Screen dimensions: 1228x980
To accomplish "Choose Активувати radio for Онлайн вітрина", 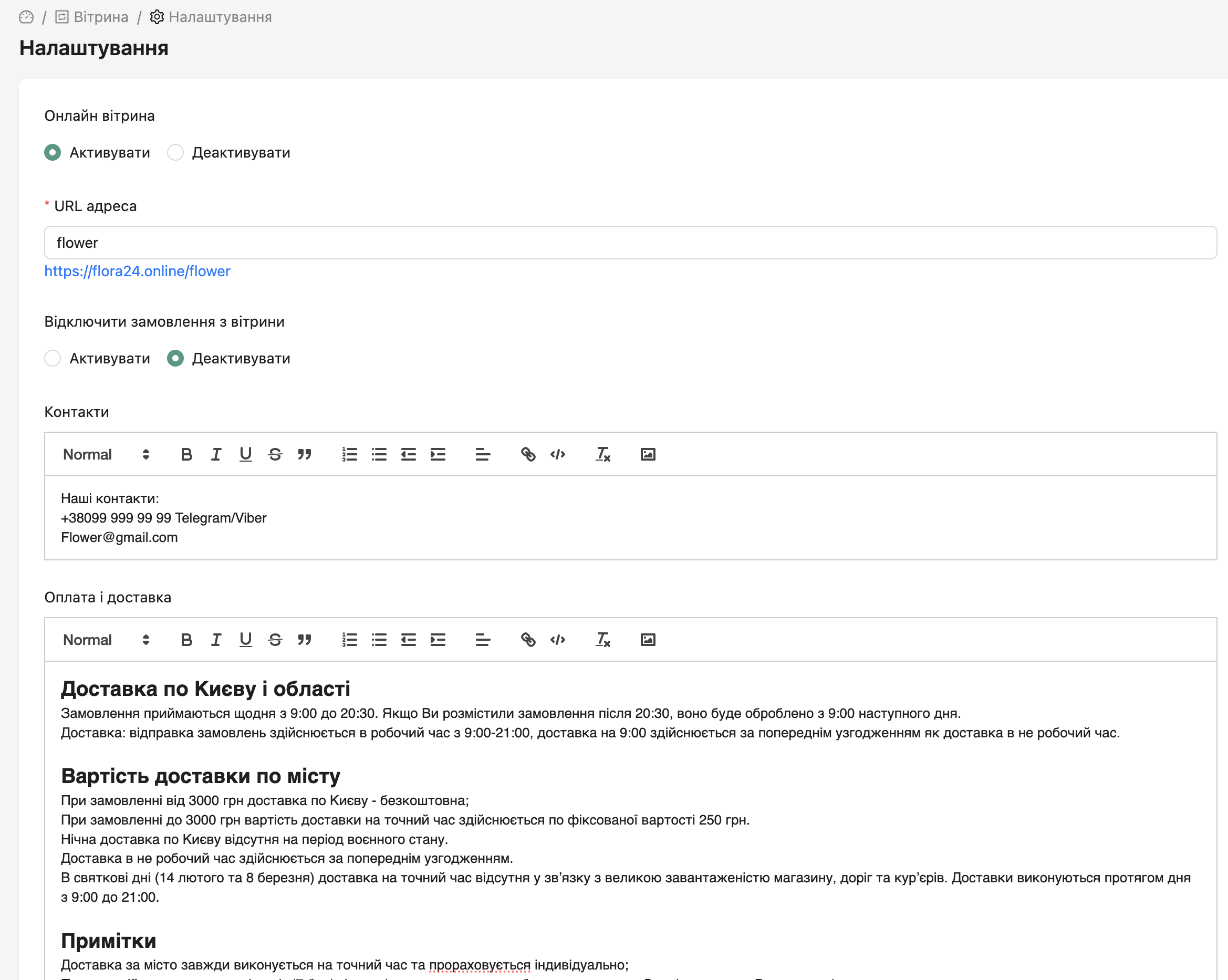I will coord(53,153).
